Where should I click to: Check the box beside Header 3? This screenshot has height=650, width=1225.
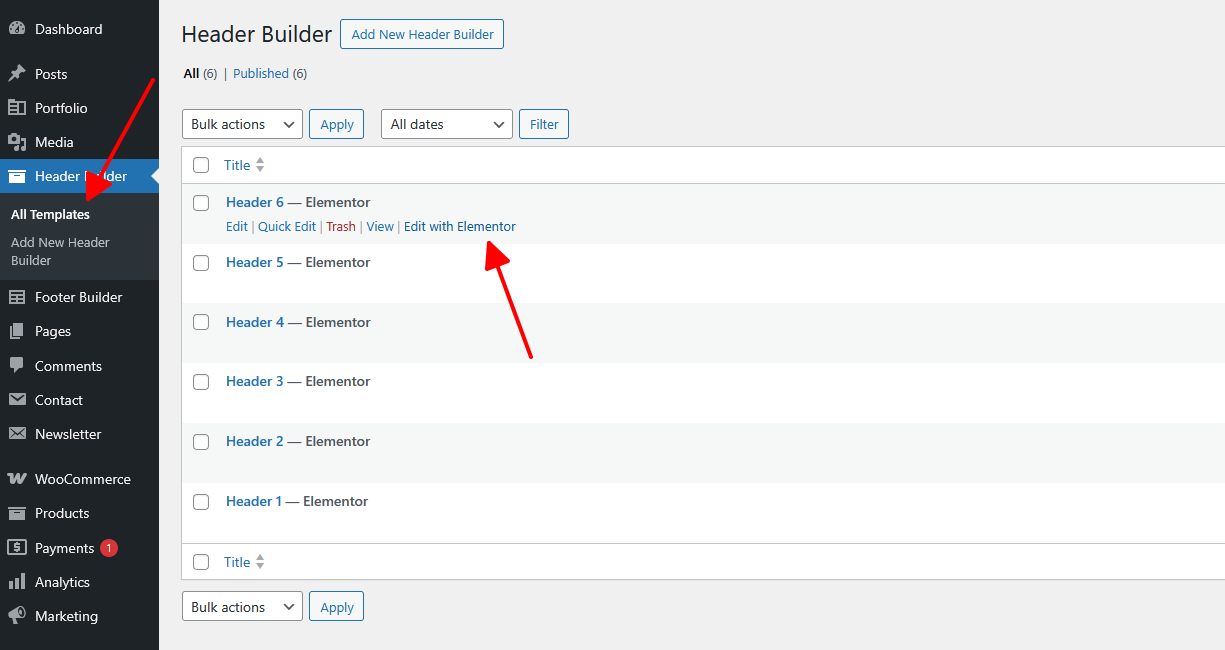click(201, 382)
